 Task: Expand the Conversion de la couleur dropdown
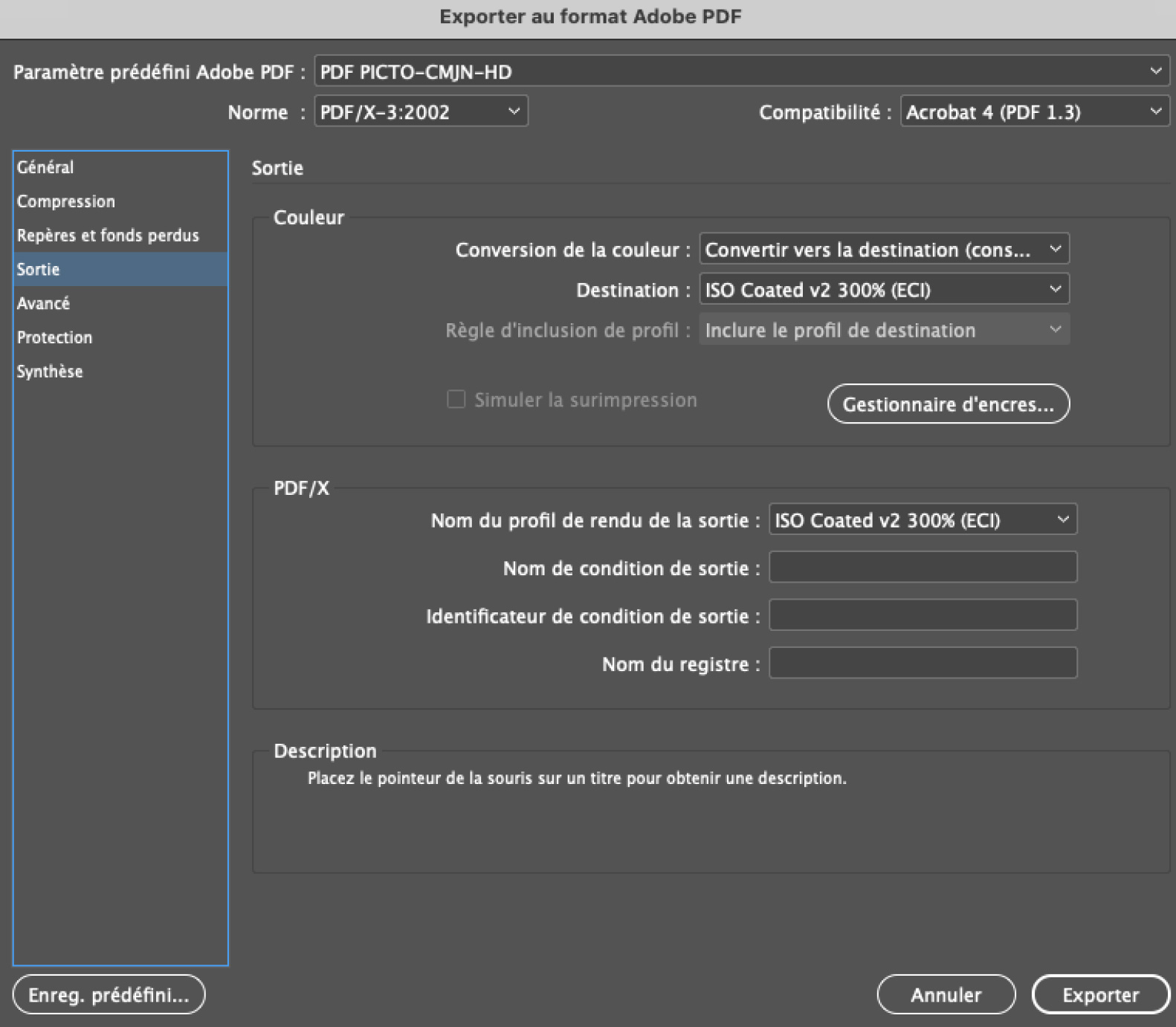(884, 250)
